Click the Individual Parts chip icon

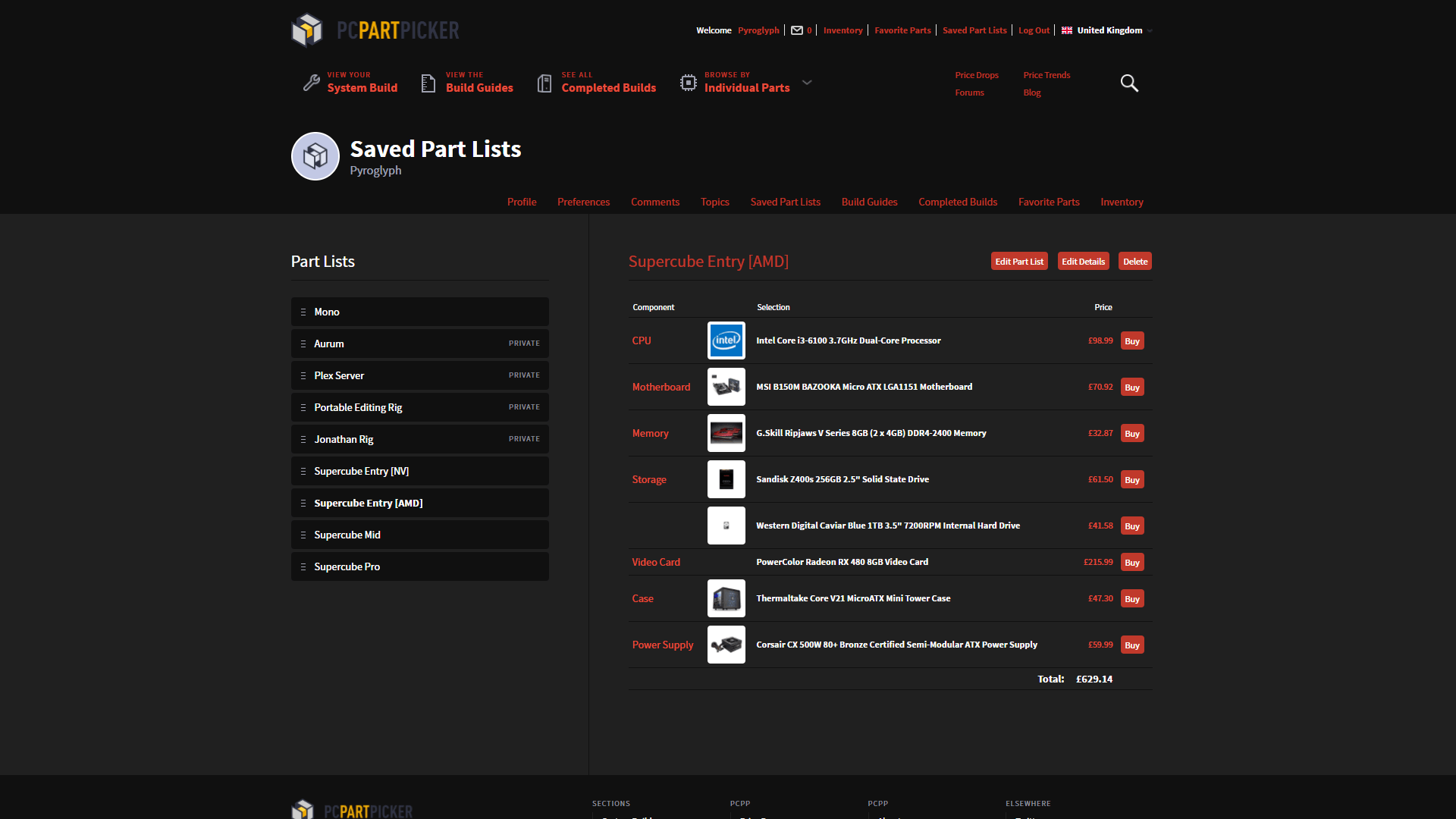pos(688,83)
